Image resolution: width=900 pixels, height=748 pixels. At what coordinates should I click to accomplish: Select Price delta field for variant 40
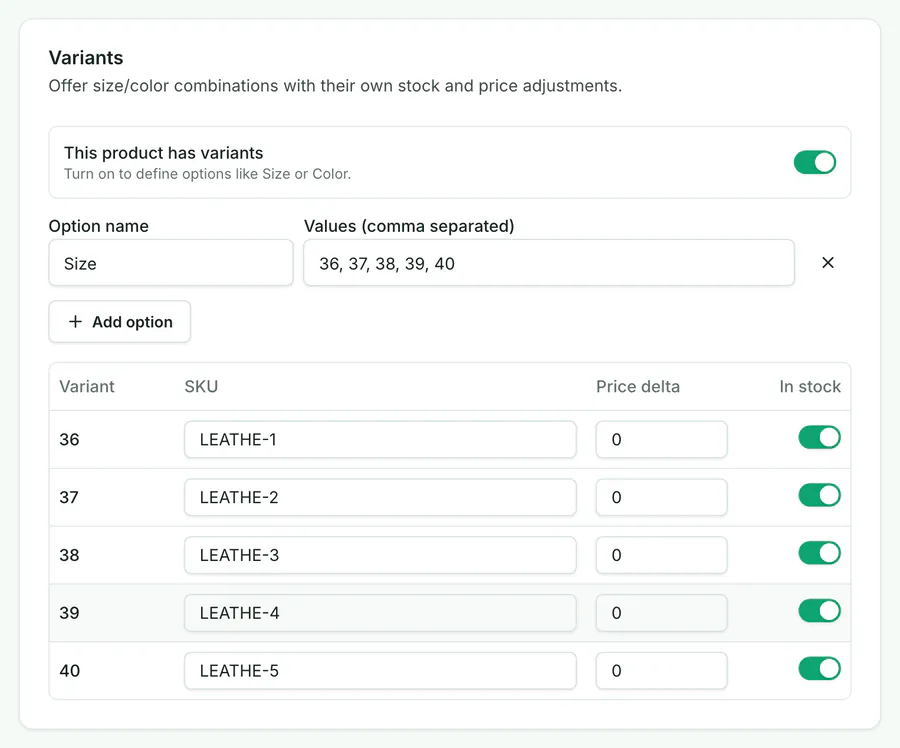(x=662, y=671)
